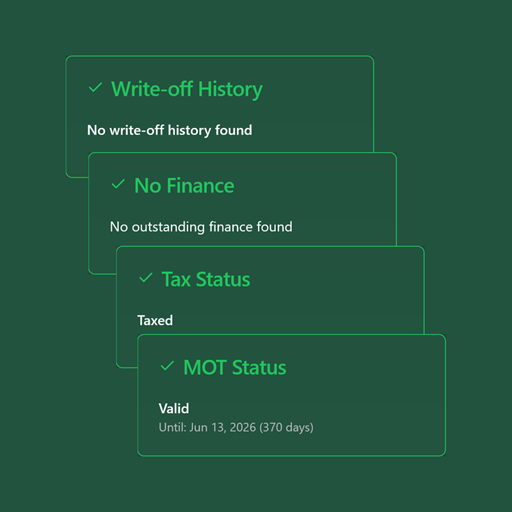Open the Tax Status card
The width and height of the screenshot is (512, 512).
pyautogui.click(x=270, y=290)
